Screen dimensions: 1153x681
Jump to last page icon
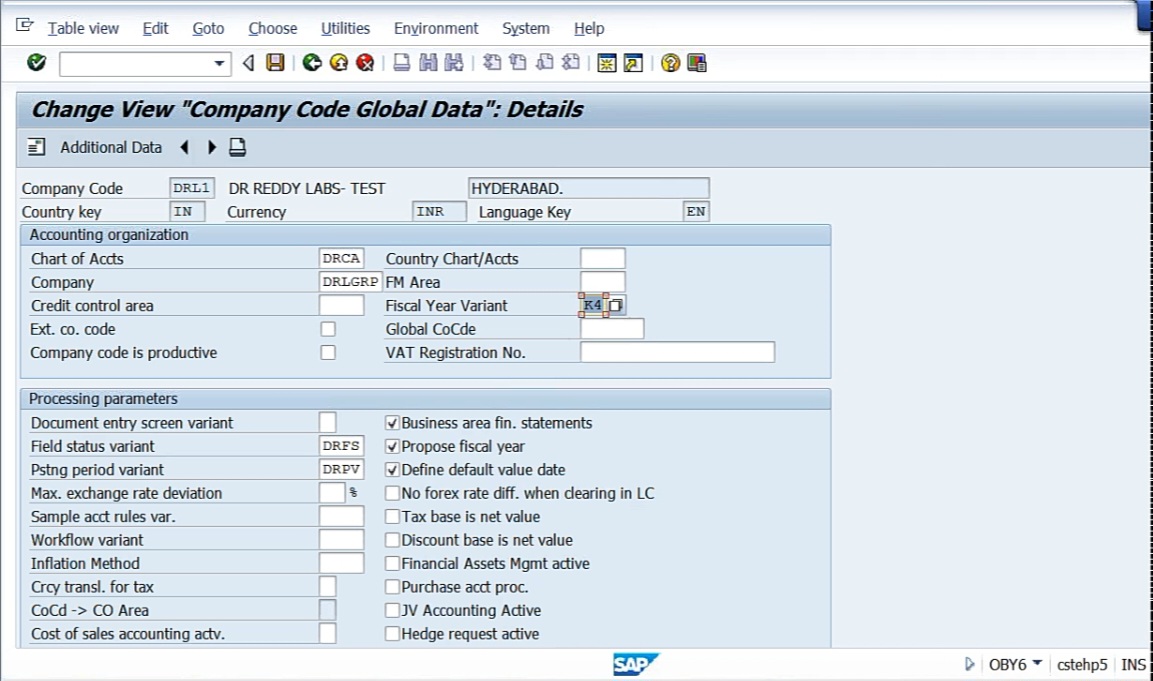tap(571, 63)
